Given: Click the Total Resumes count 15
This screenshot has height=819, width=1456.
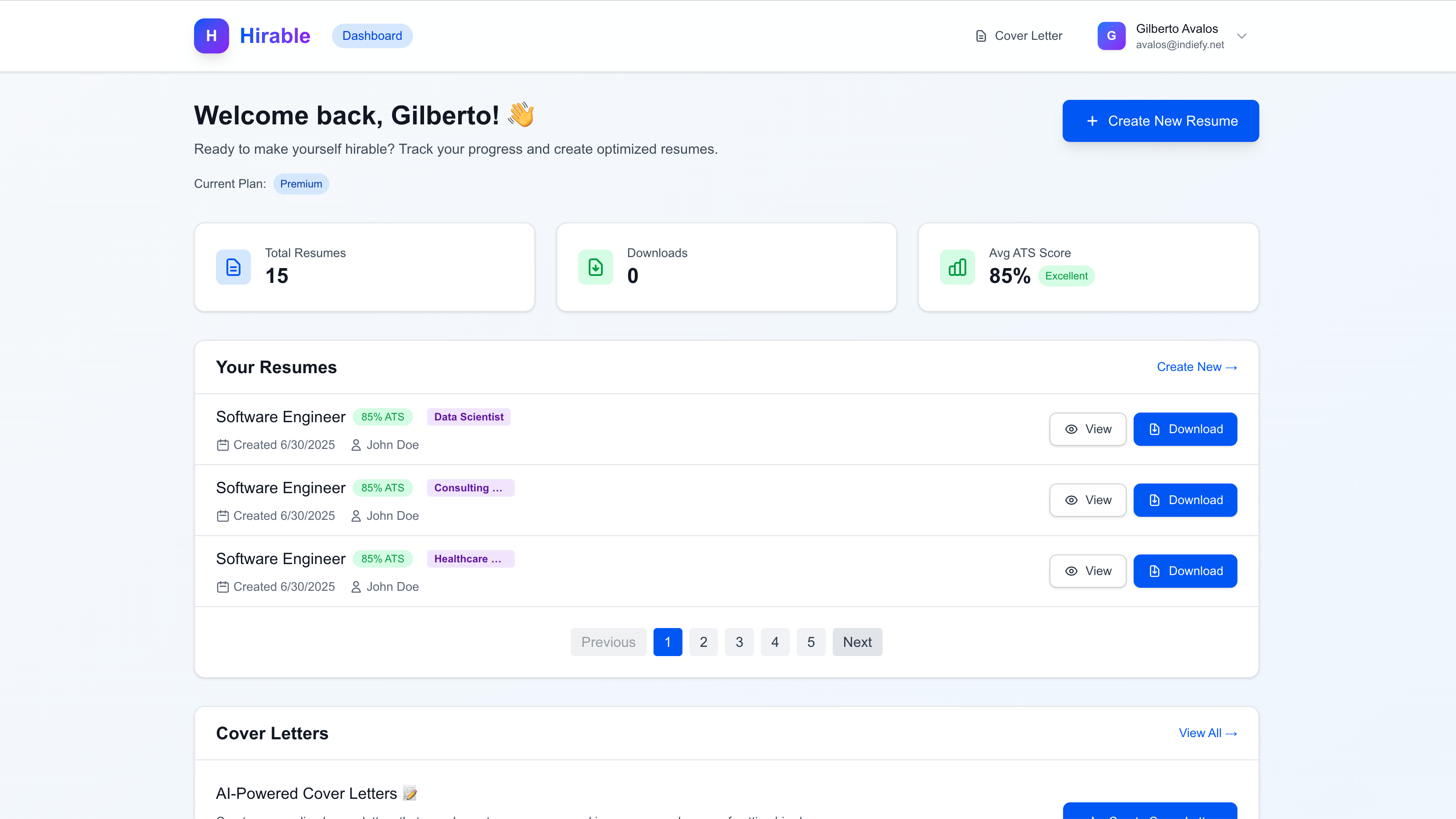Looking at the screenshot, I should 276,276.
